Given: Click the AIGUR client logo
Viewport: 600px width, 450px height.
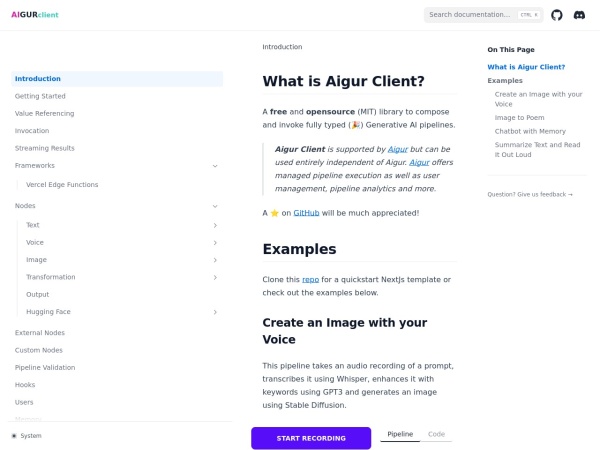Looking at the screenshot, I should [x=34, y=15].
